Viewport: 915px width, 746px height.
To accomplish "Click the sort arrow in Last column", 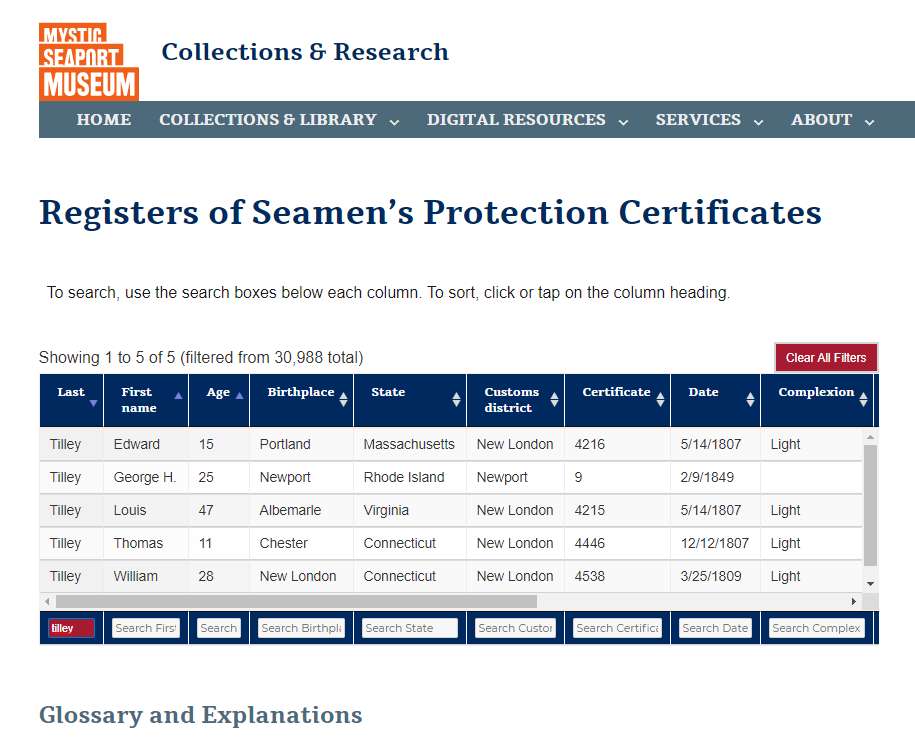I will tap(93, 403).
